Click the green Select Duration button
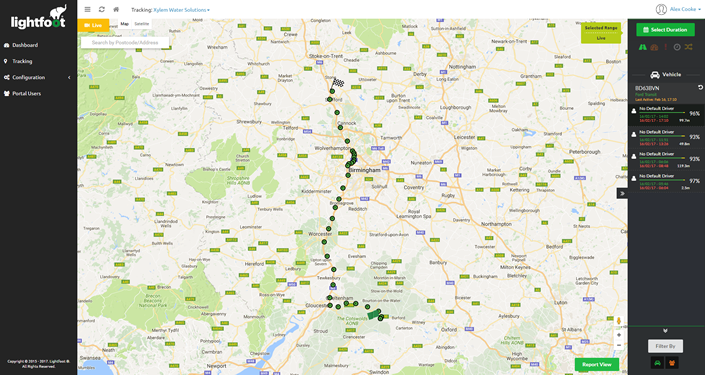The width and height of the screenshot is (705, 375). pos(665,30)
